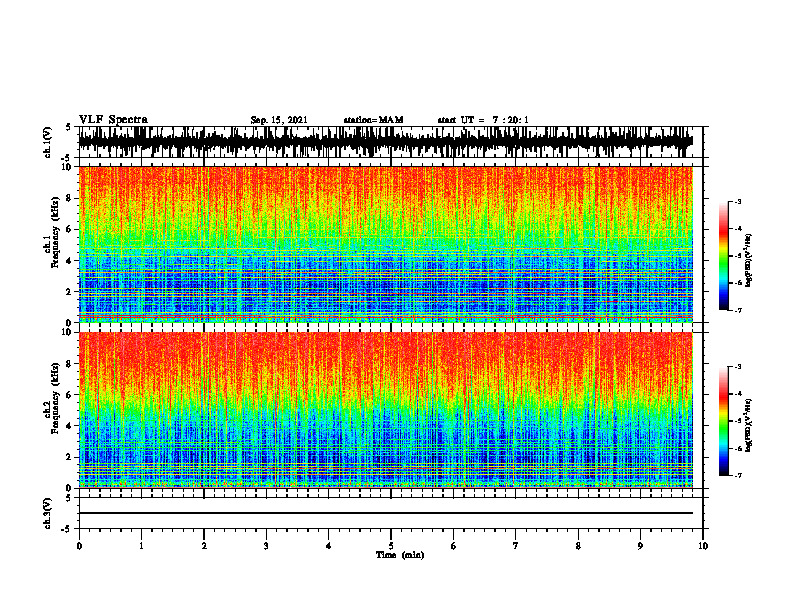Click tick label "2" on the Time axis
The image size is (792, 612).
click(x=204, y=546)
